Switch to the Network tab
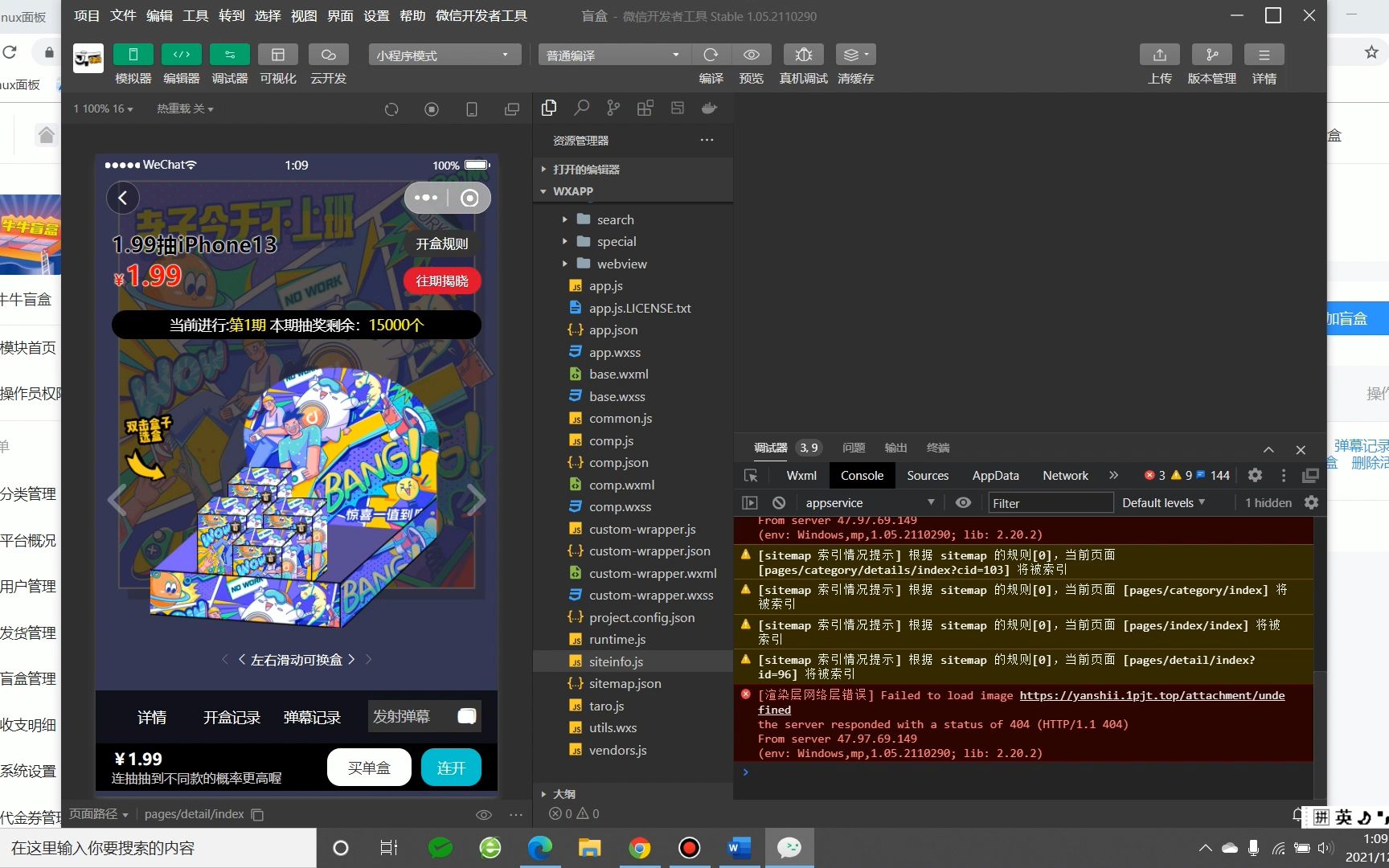This screenshot has height=868, width=1389. click(x=1065, y=475)
